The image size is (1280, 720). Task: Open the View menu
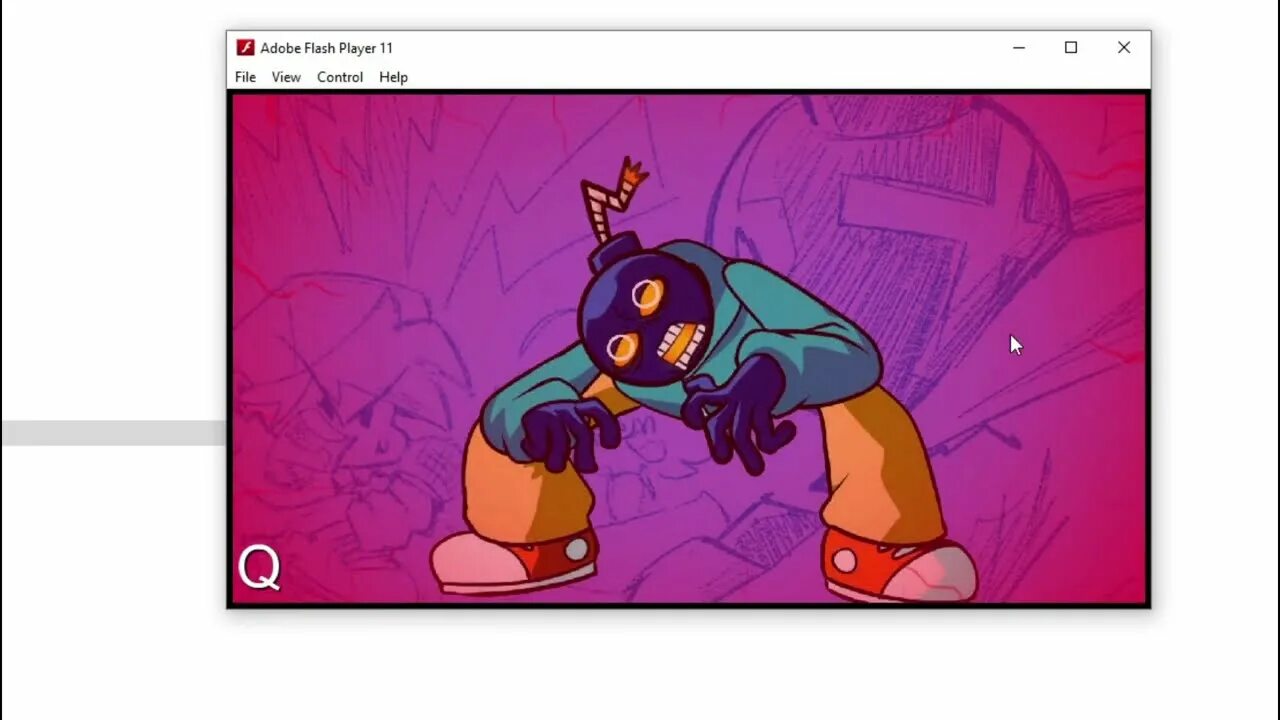tap(286, 77)
